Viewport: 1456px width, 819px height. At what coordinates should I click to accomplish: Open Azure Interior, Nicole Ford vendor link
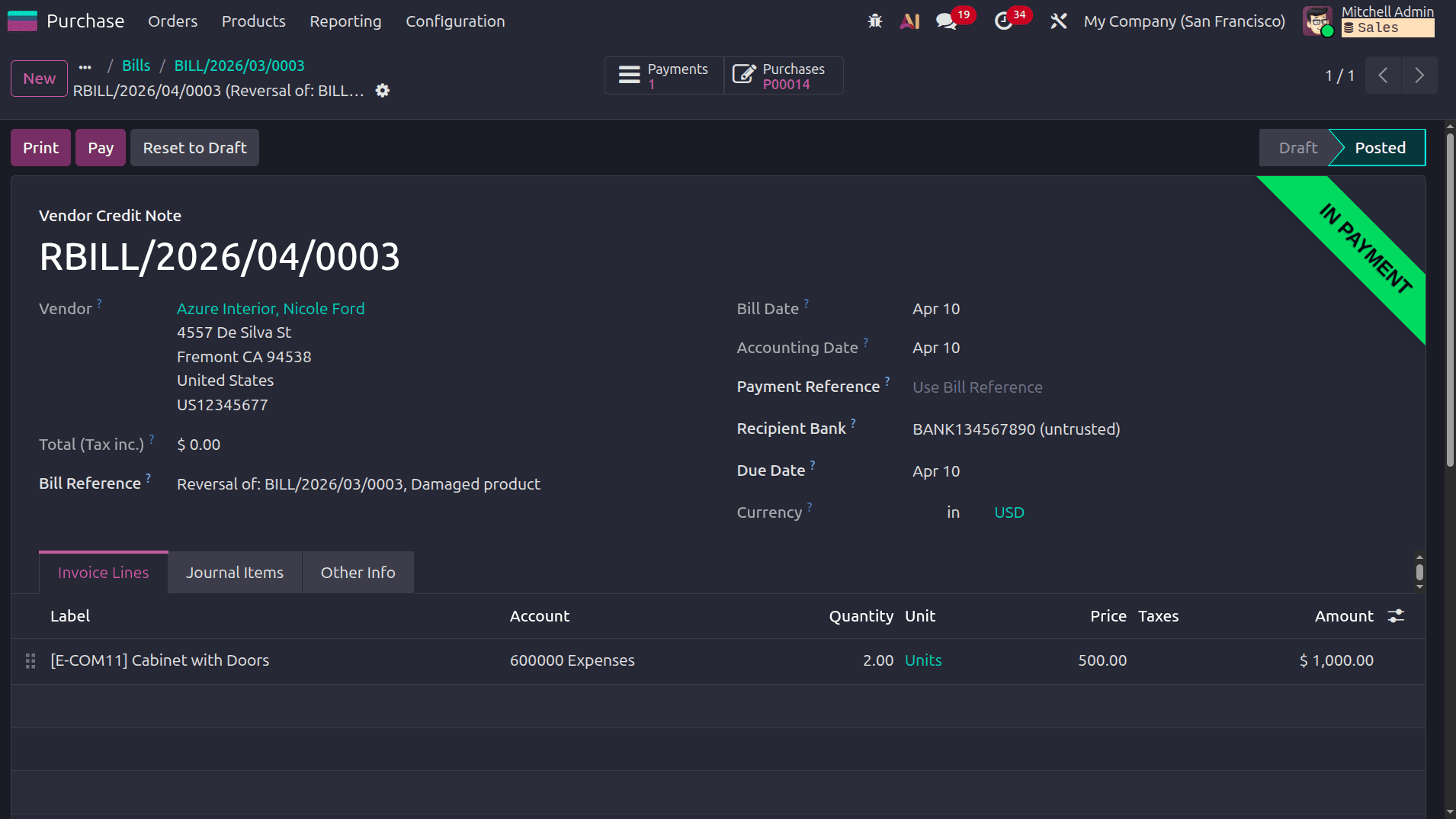point(271,308)
